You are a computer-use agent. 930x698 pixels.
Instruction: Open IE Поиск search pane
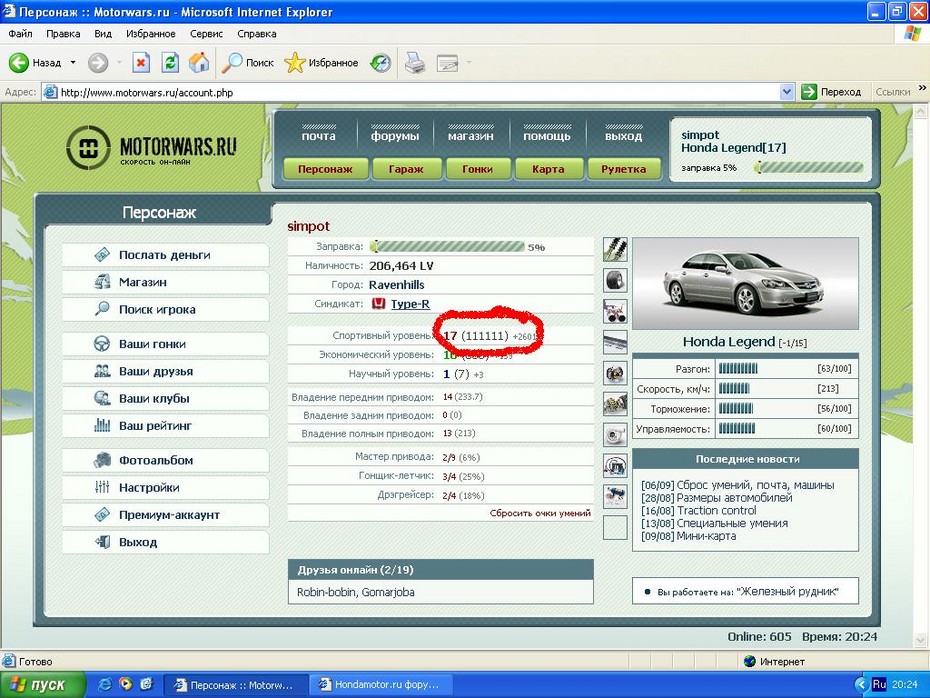tap(248, 62)
